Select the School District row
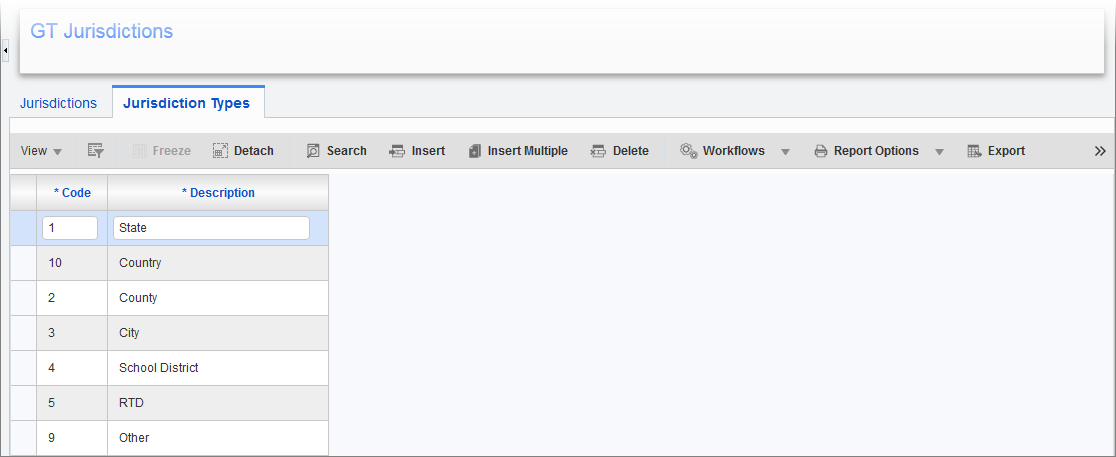The image size is (1116, 457). [x=159, y=368]
